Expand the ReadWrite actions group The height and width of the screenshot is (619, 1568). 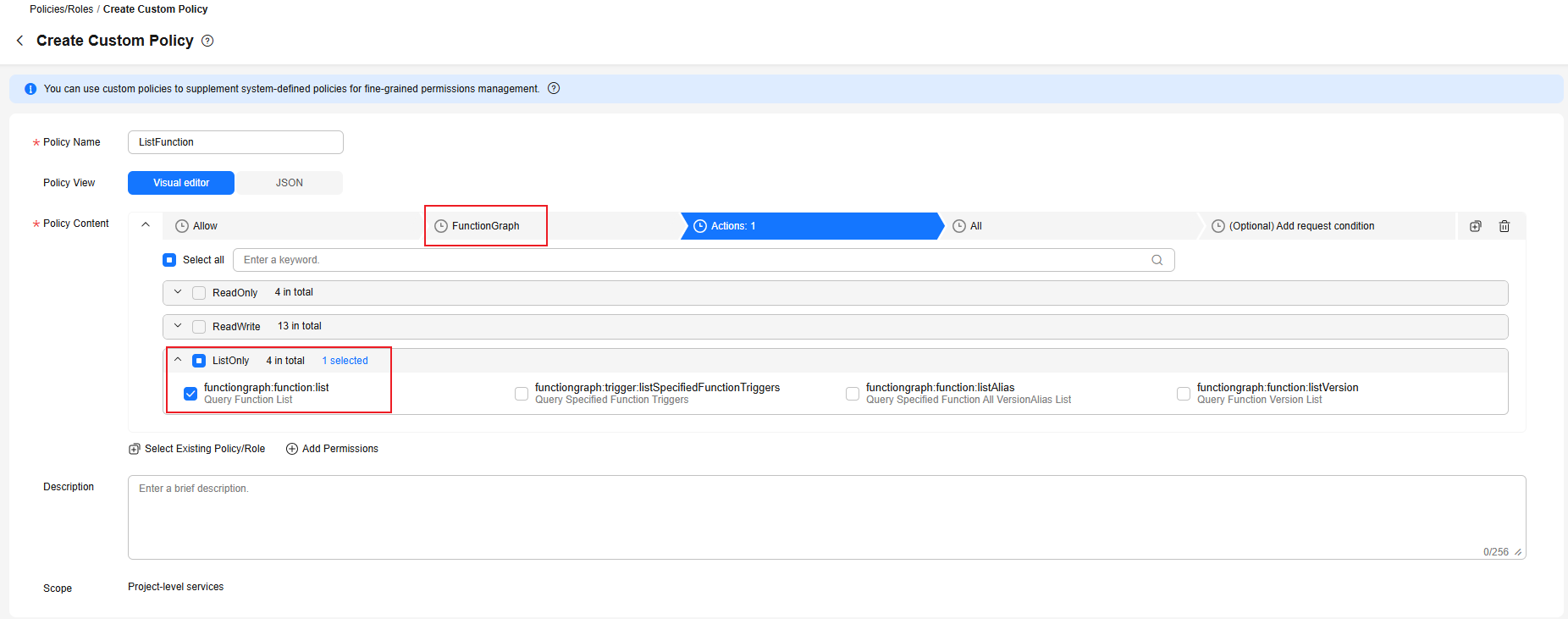[x=178, y=326]
